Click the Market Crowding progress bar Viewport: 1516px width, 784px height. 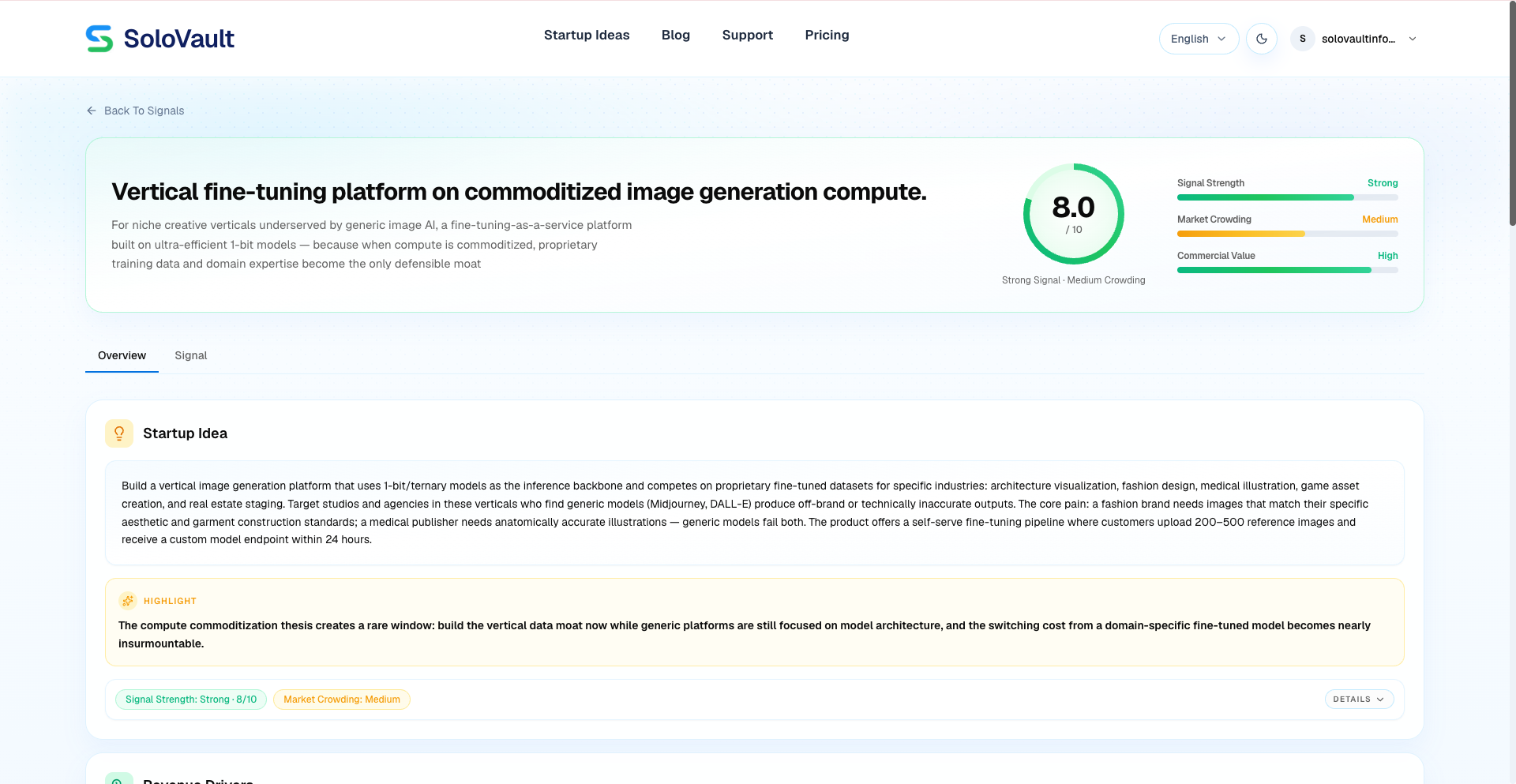click(1287, 234)
